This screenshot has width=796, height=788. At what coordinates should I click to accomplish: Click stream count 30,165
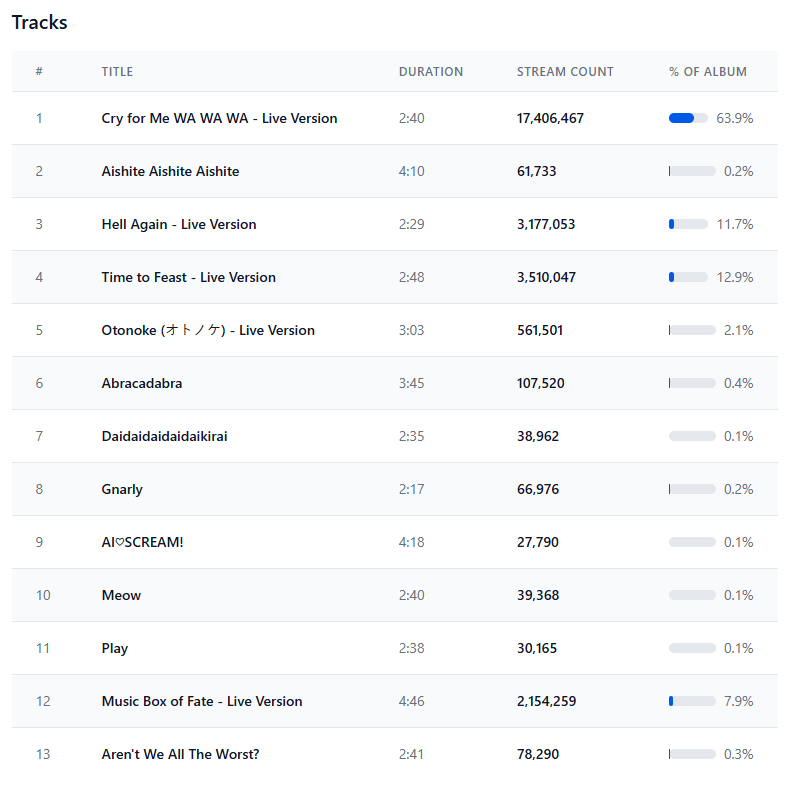point(537,648)
